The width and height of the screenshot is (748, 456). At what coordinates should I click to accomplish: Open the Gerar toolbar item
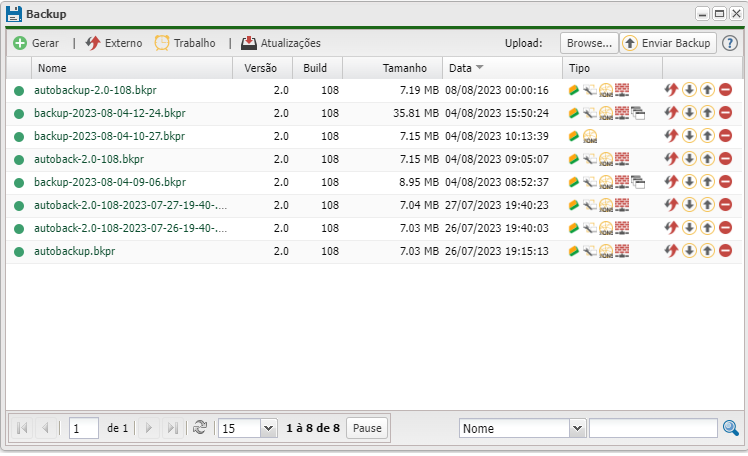(36, 44)
